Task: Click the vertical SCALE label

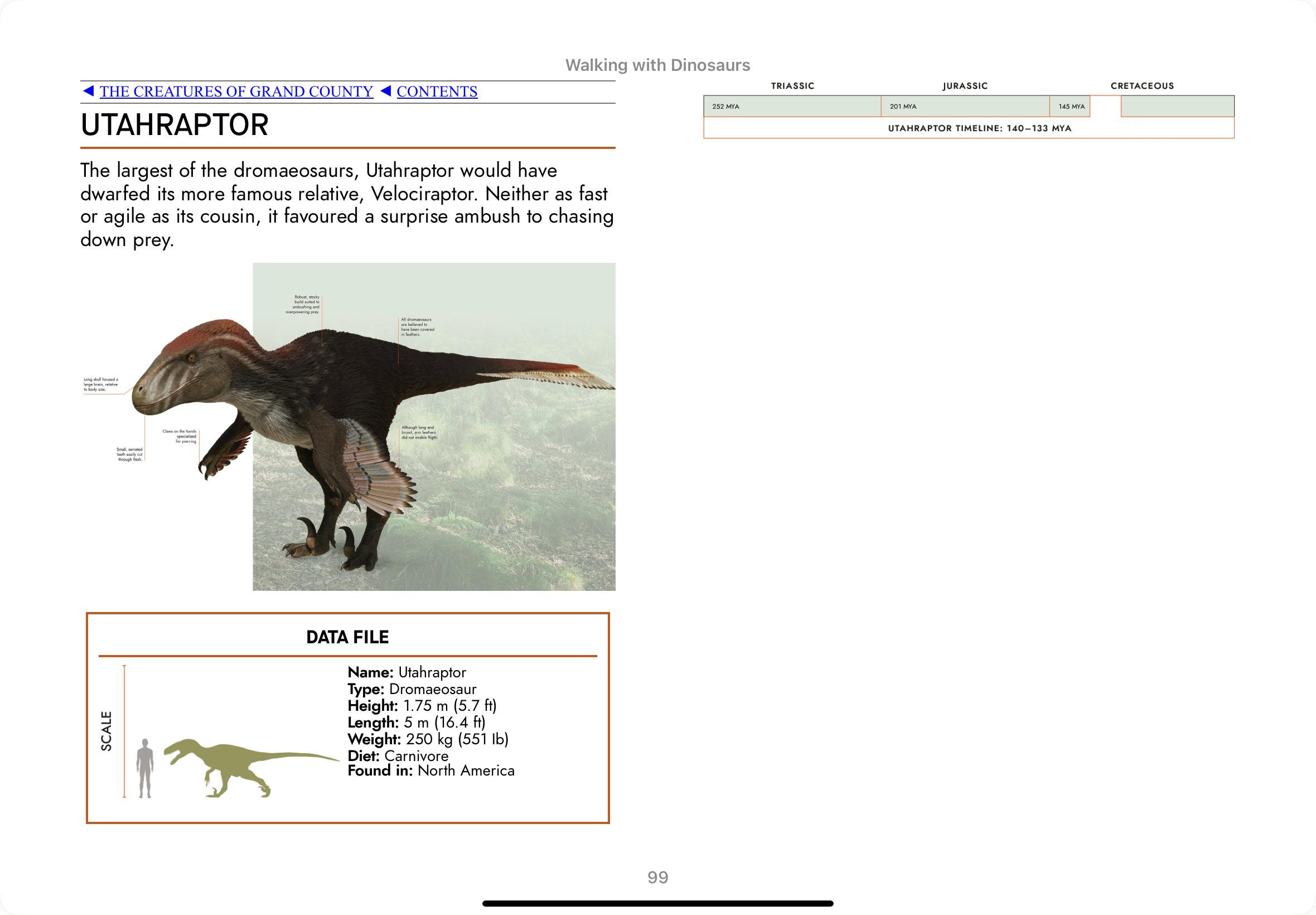Action: point(107,731)
